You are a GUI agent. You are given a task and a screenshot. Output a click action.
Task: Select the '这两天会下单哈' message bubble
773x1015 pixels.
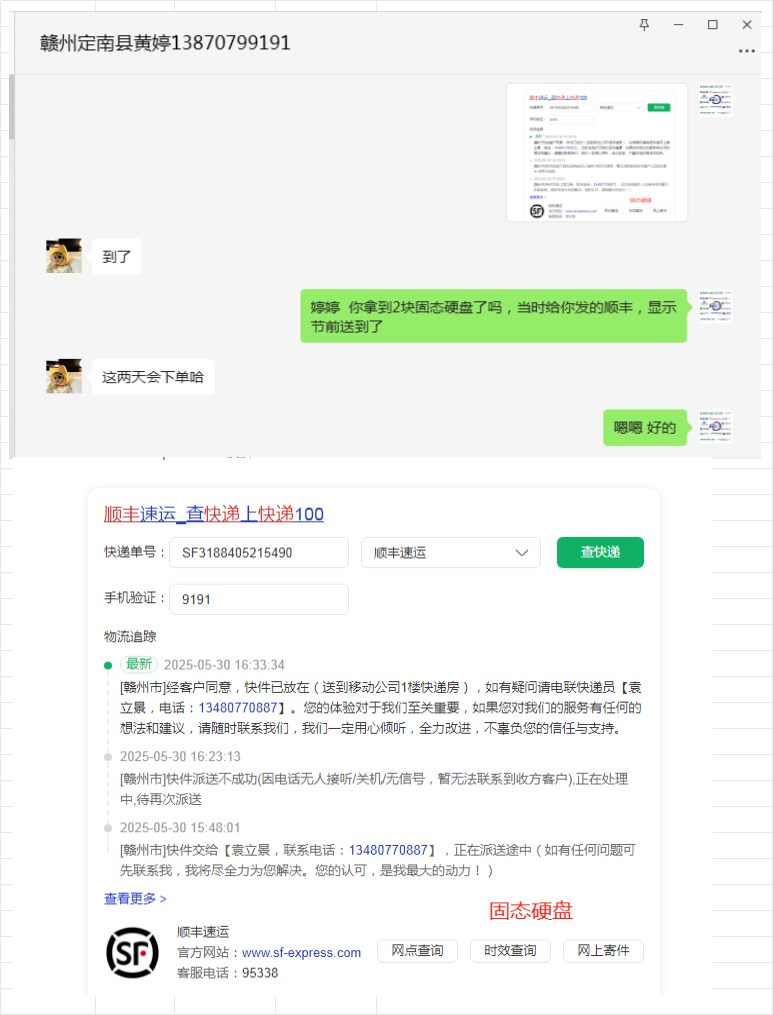(x=153, y=377)
